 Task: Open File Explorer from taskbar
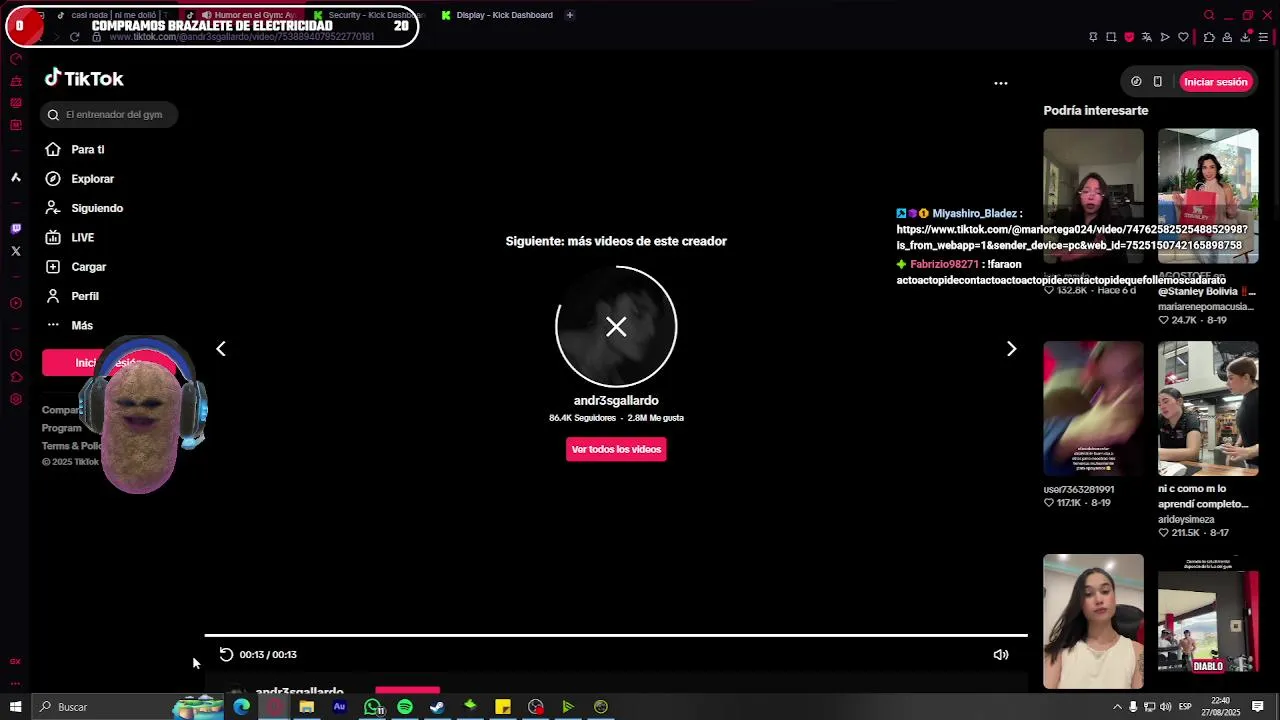307,707
